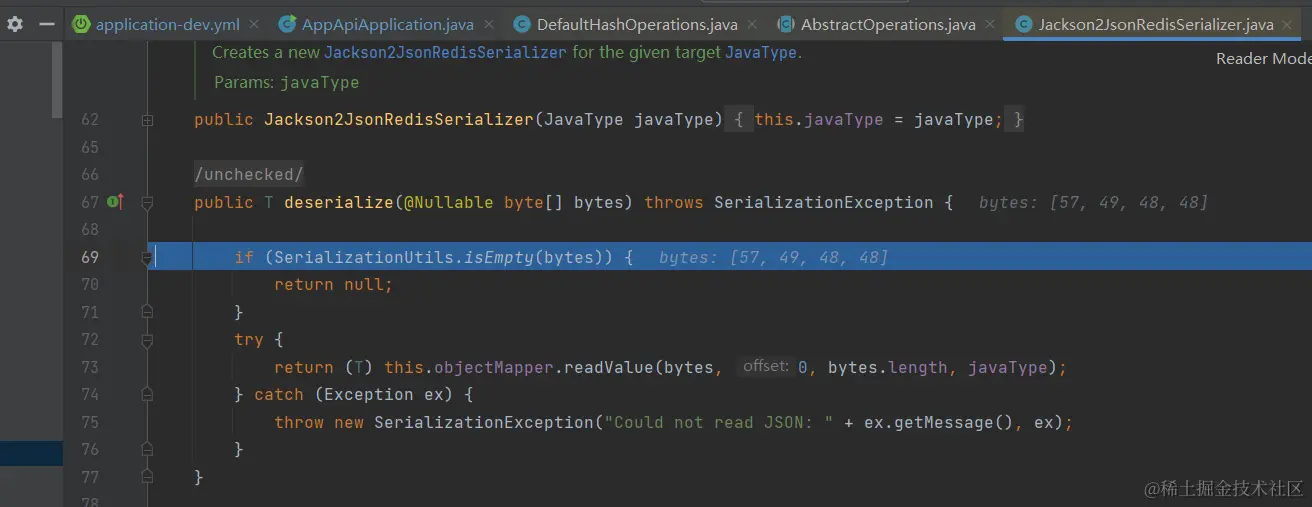
Task: Collapse the catch block at line 74
Action: point(147,395)
